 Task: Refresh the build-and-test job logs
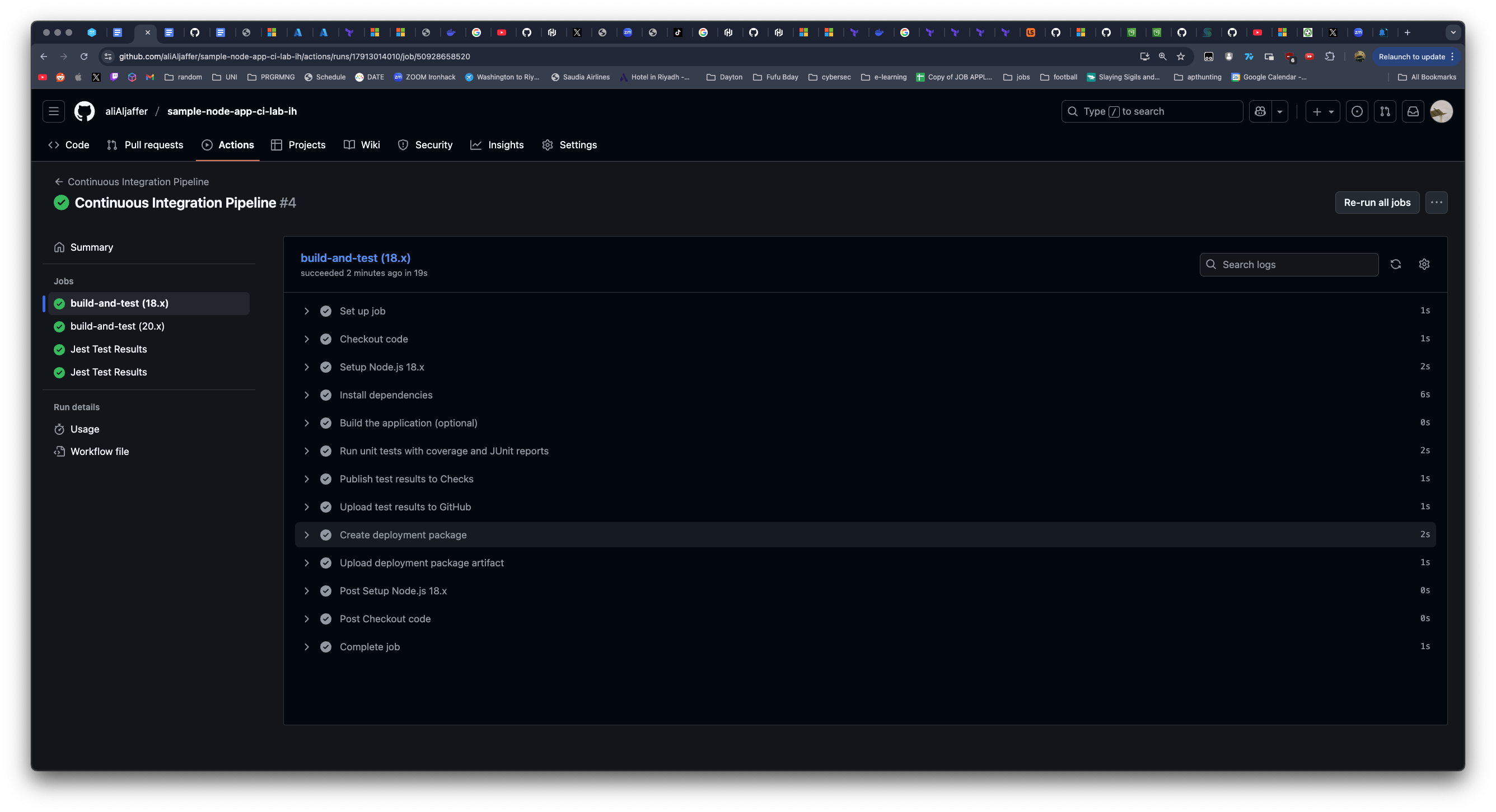pyautogui.click(x=1396, y=264)
